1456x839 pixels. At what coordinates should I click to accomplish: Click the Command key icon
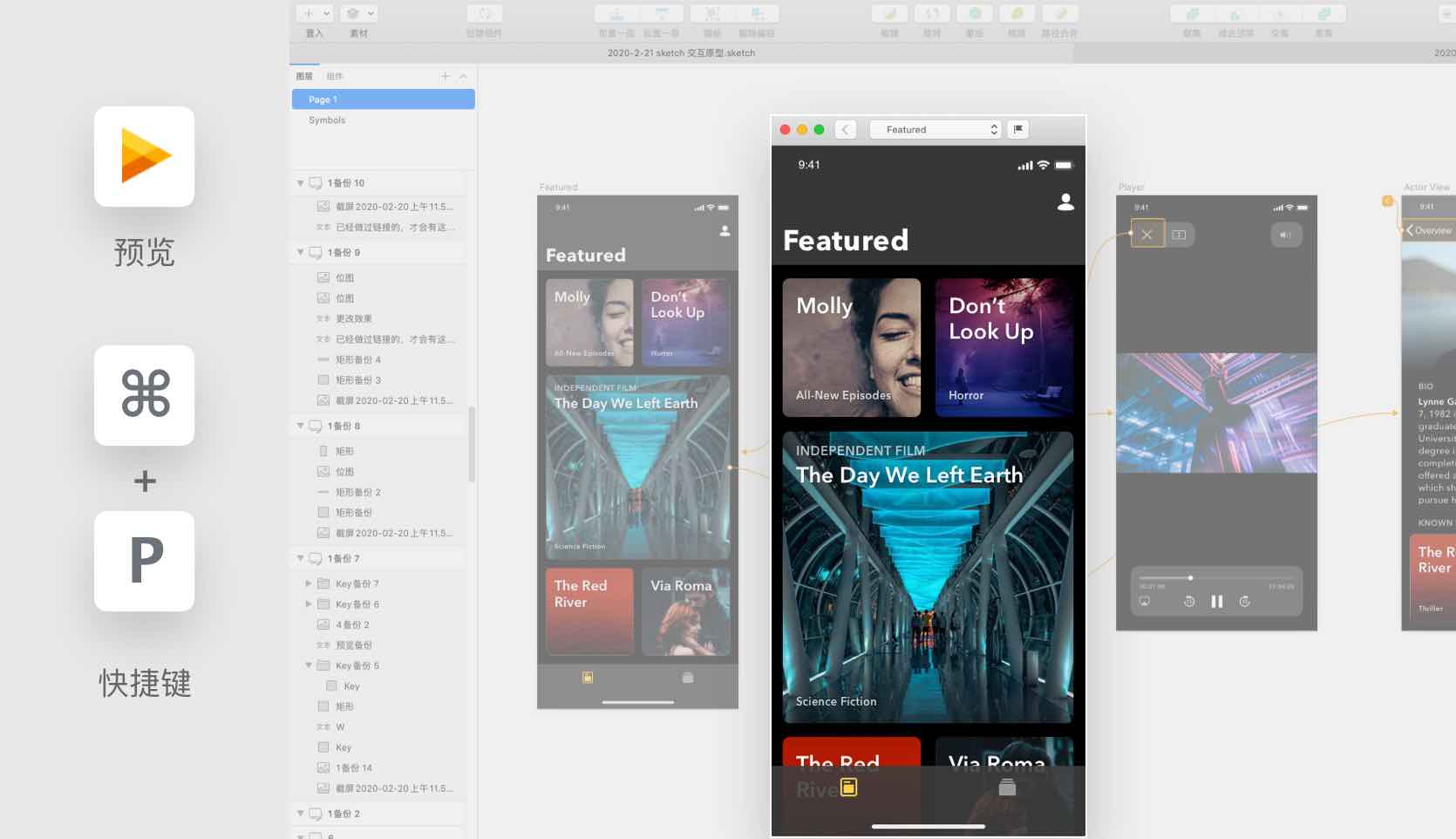pos(145,395)
